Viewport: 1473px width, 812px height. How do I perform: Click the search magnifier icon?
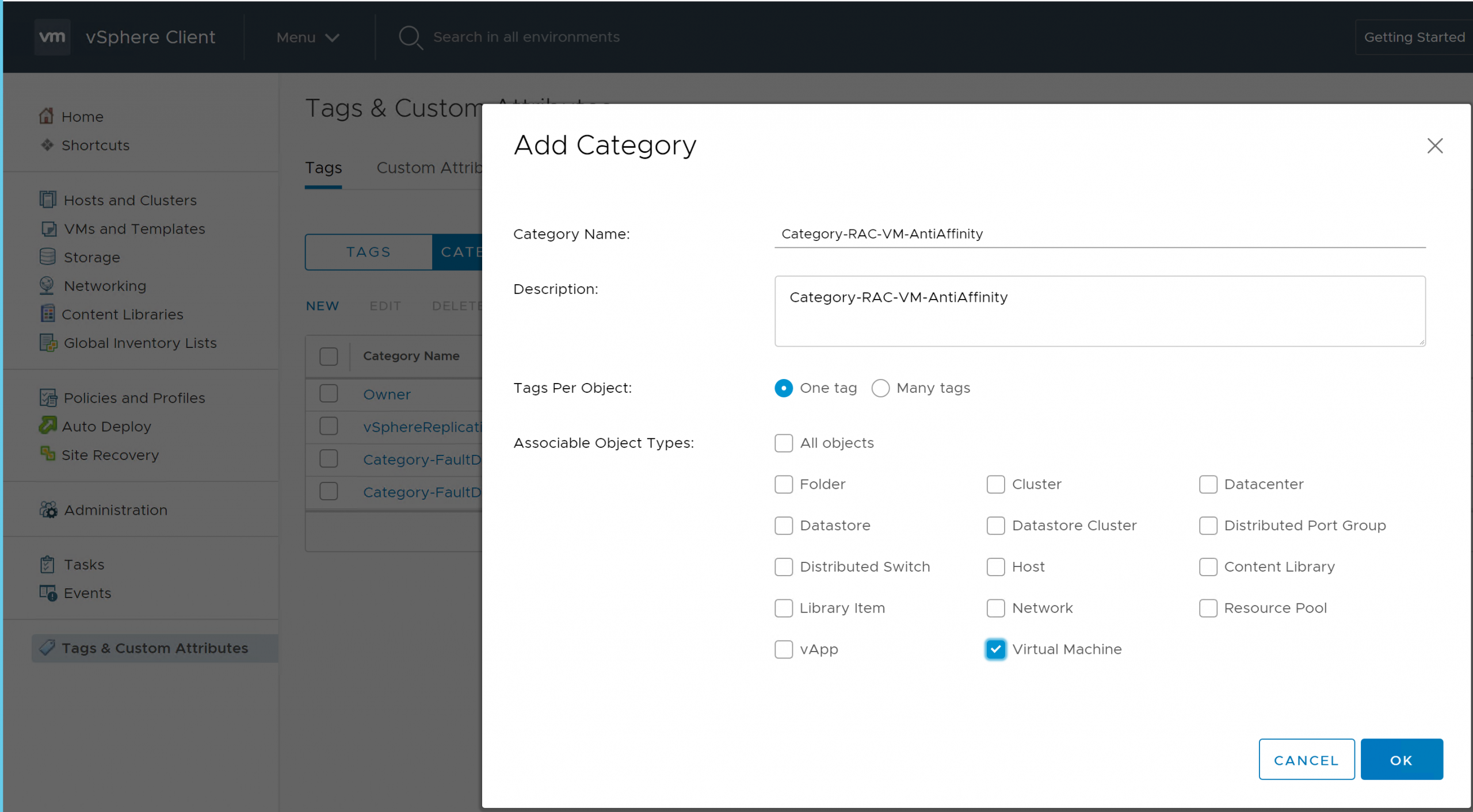coord(410,37)
